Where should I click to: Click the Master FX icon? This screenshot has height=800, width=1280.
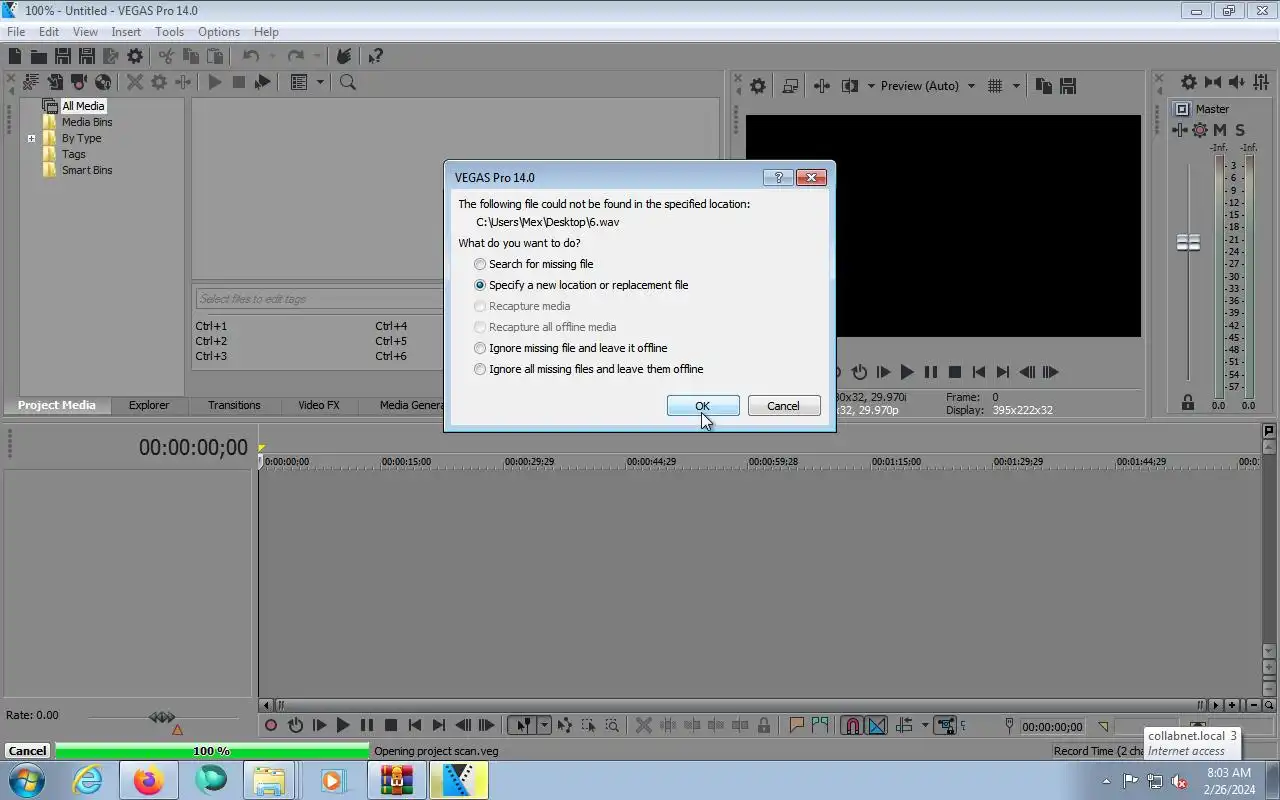coord(1181,130)
